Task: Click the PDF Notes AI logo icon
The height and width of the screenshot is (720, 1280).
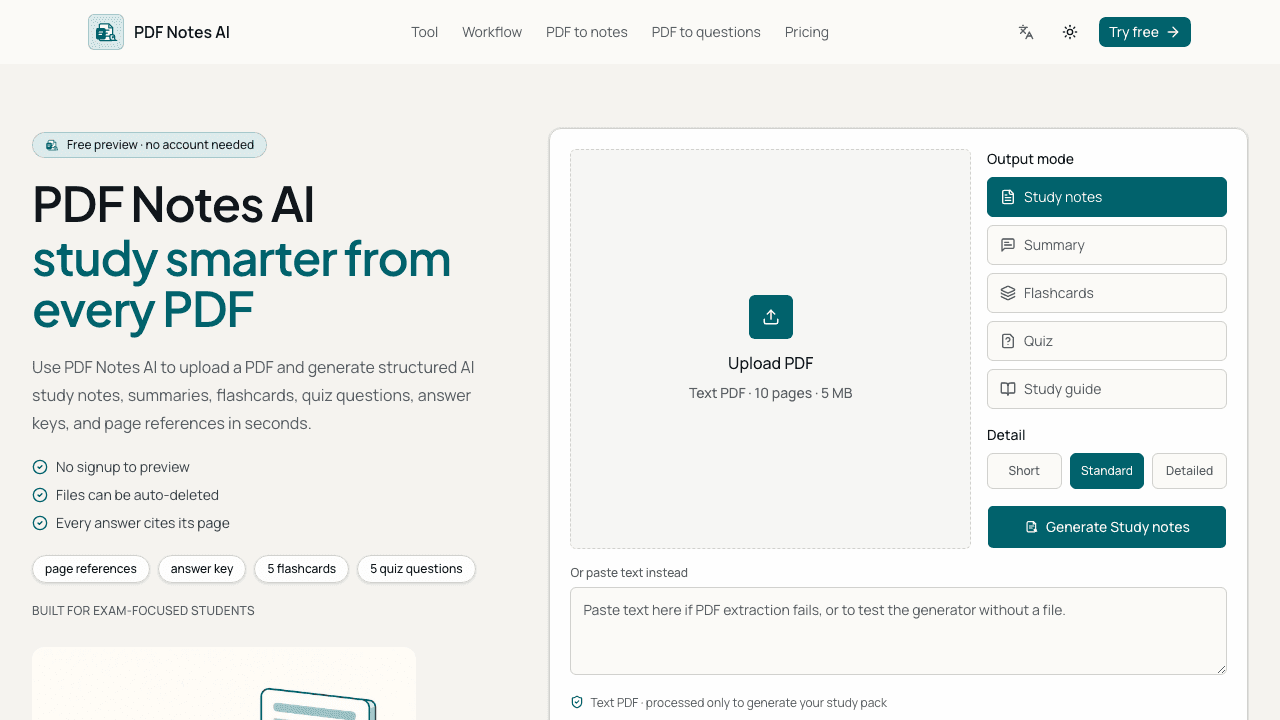Action: click(x=106, y=32)
